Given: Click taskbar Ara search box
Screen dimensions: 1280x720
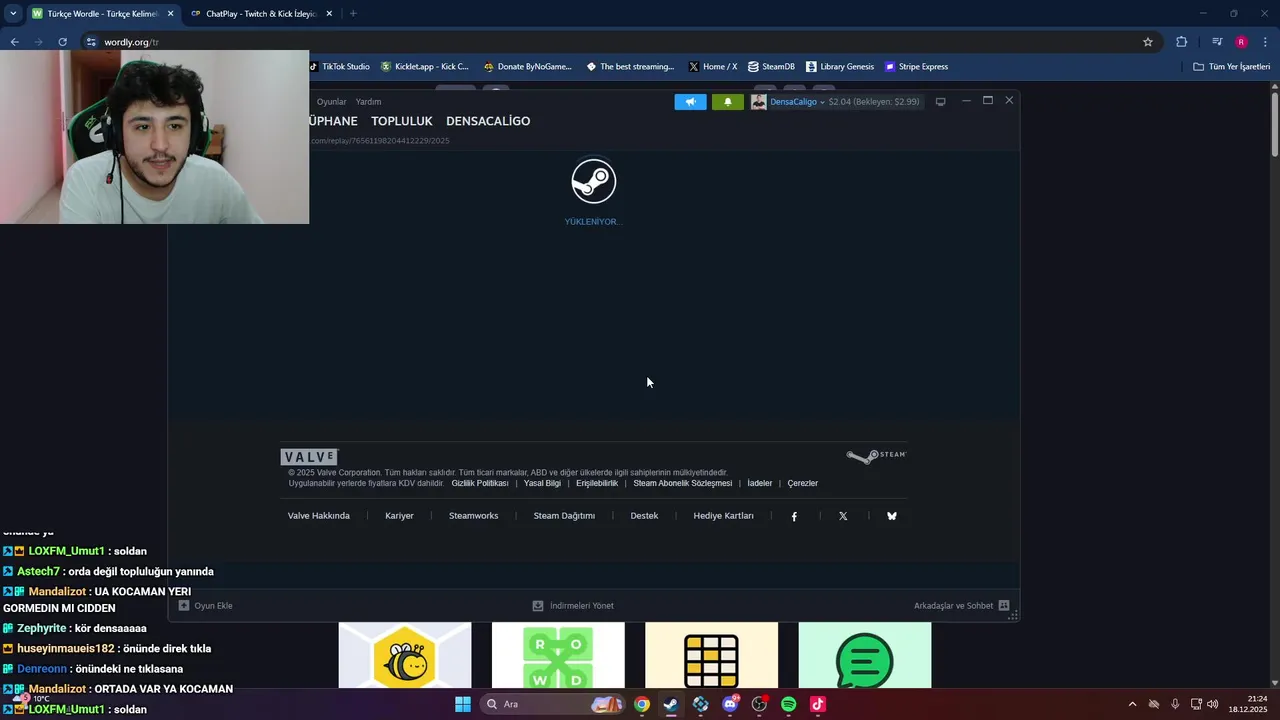Looking at the screenshot, I should pyautogui.click(x=552, y=704).
